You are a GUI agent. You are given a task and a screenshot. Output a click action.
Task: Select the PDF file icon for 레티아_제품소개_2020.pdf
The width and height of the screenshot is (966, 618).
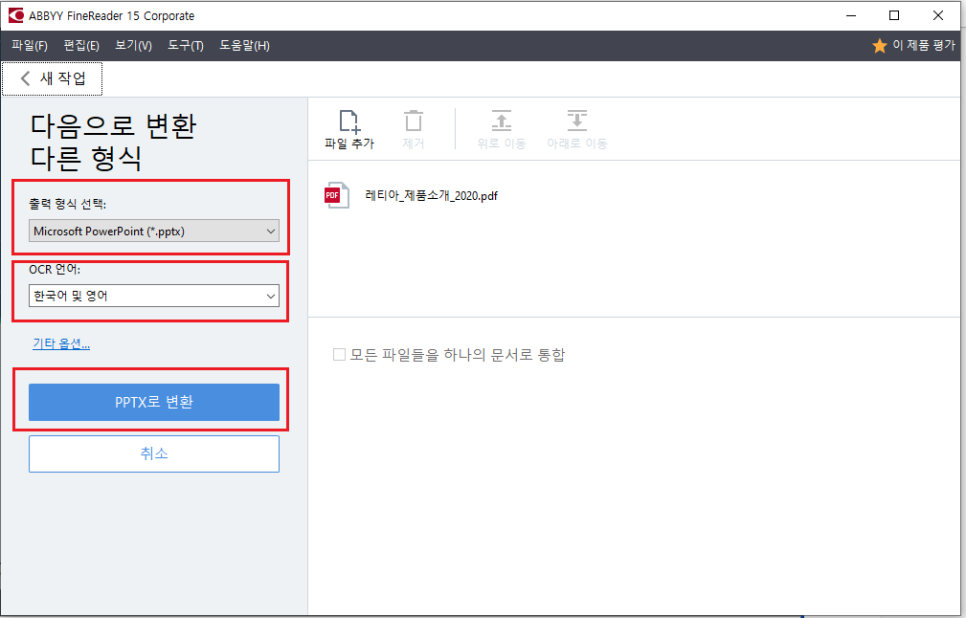[x=336, y=195]
